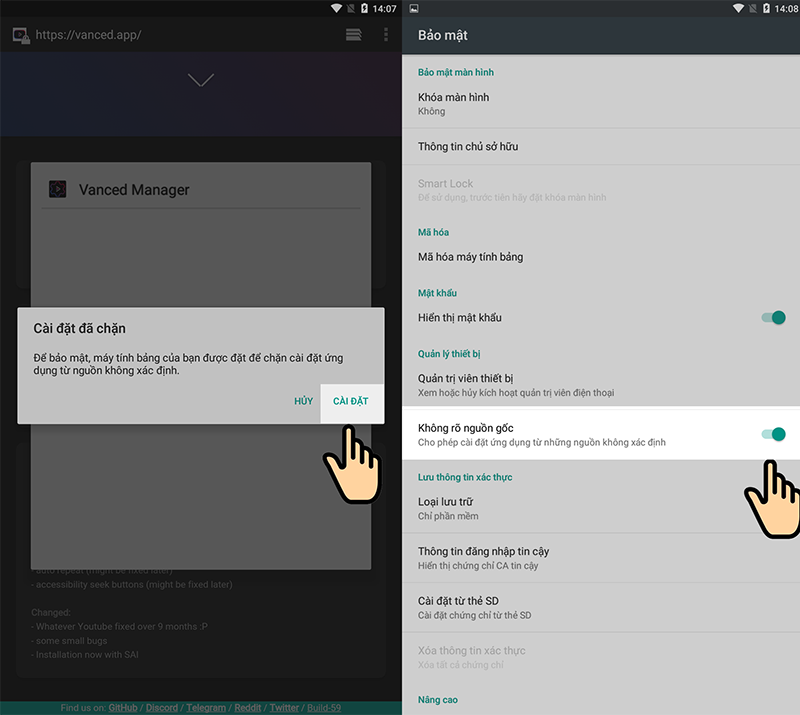Tap the Bảo mật màn hình section header
This screenshot has height=715, width=800.
(456, 72)
